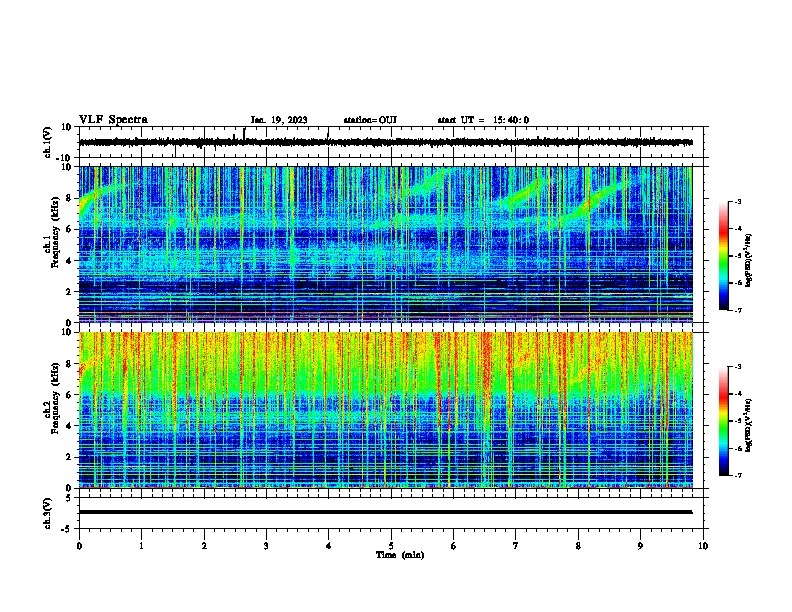Click the "5" tick on the time axis
792x612 pixels.
pyautogui.click(x=391, y=546)
